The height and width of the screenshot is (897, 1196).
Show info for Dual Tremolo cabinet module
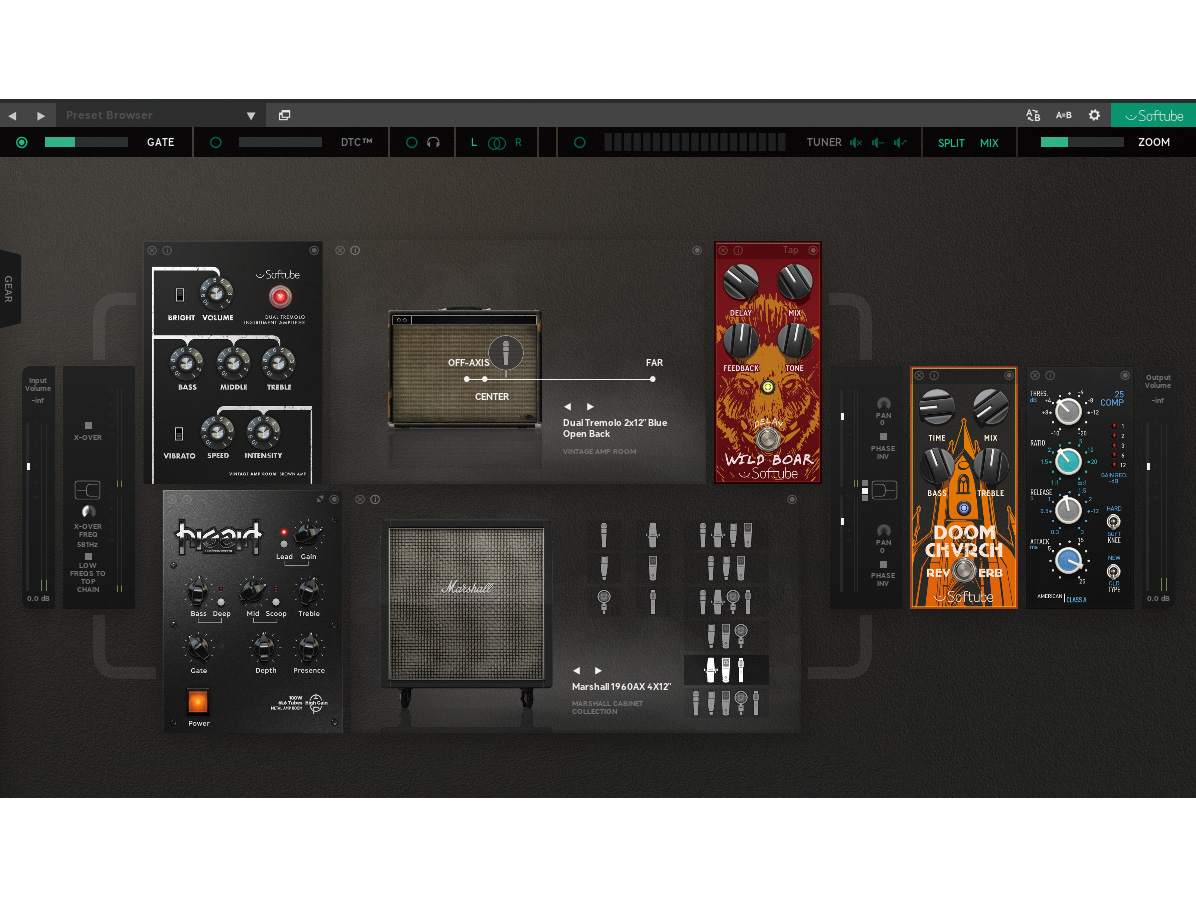pyautogui.click(x=355, y=250)
